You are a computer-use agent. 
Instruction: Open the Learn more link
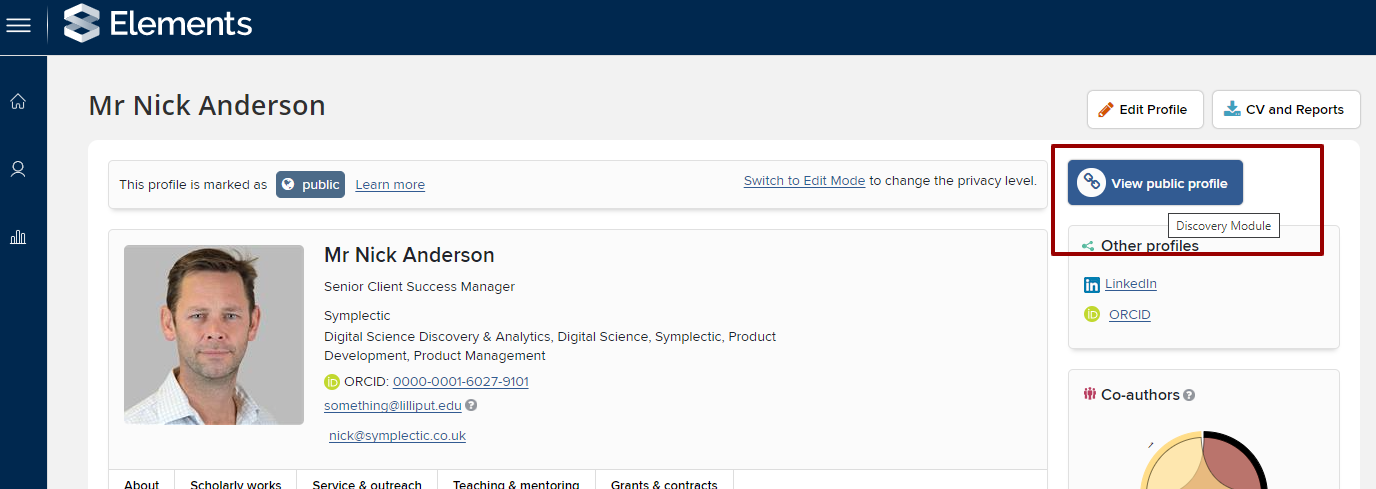[x=390, y=185]
